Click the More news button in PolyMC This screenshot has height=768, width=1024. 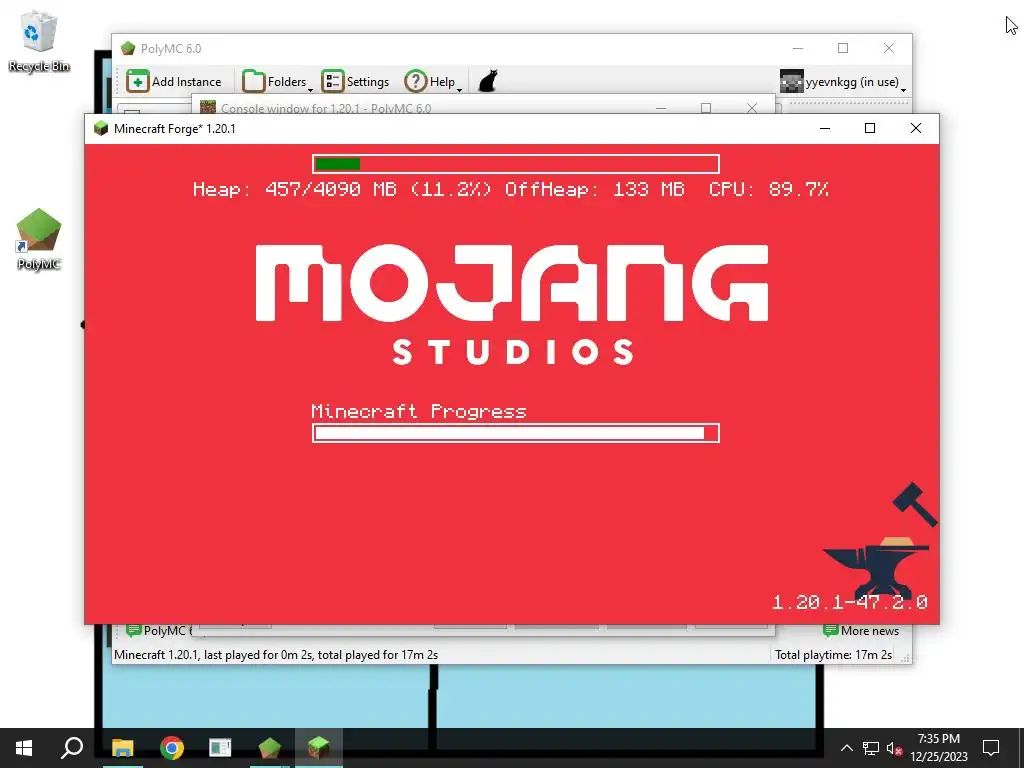click(x=861, y=630)
